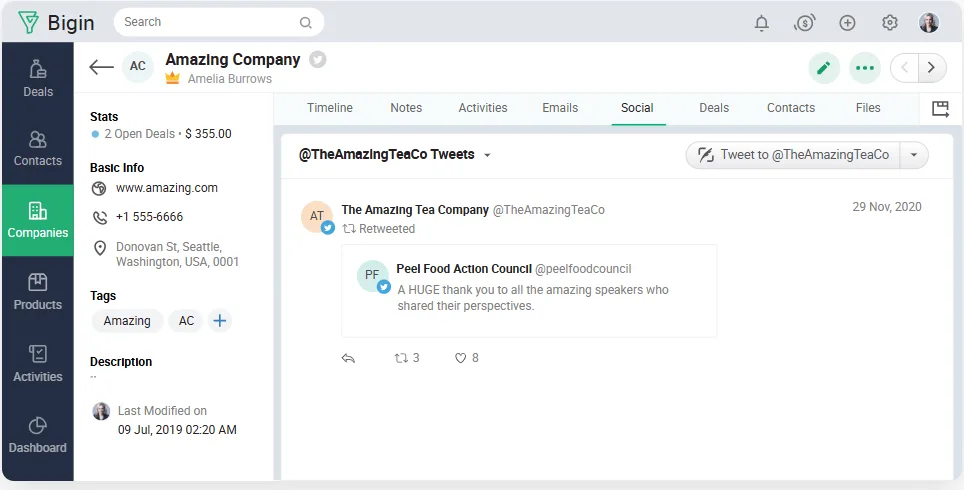Viewport: 964px width, 490px height.
Task: Click the address location pin icon
Action: click(99, 248)
